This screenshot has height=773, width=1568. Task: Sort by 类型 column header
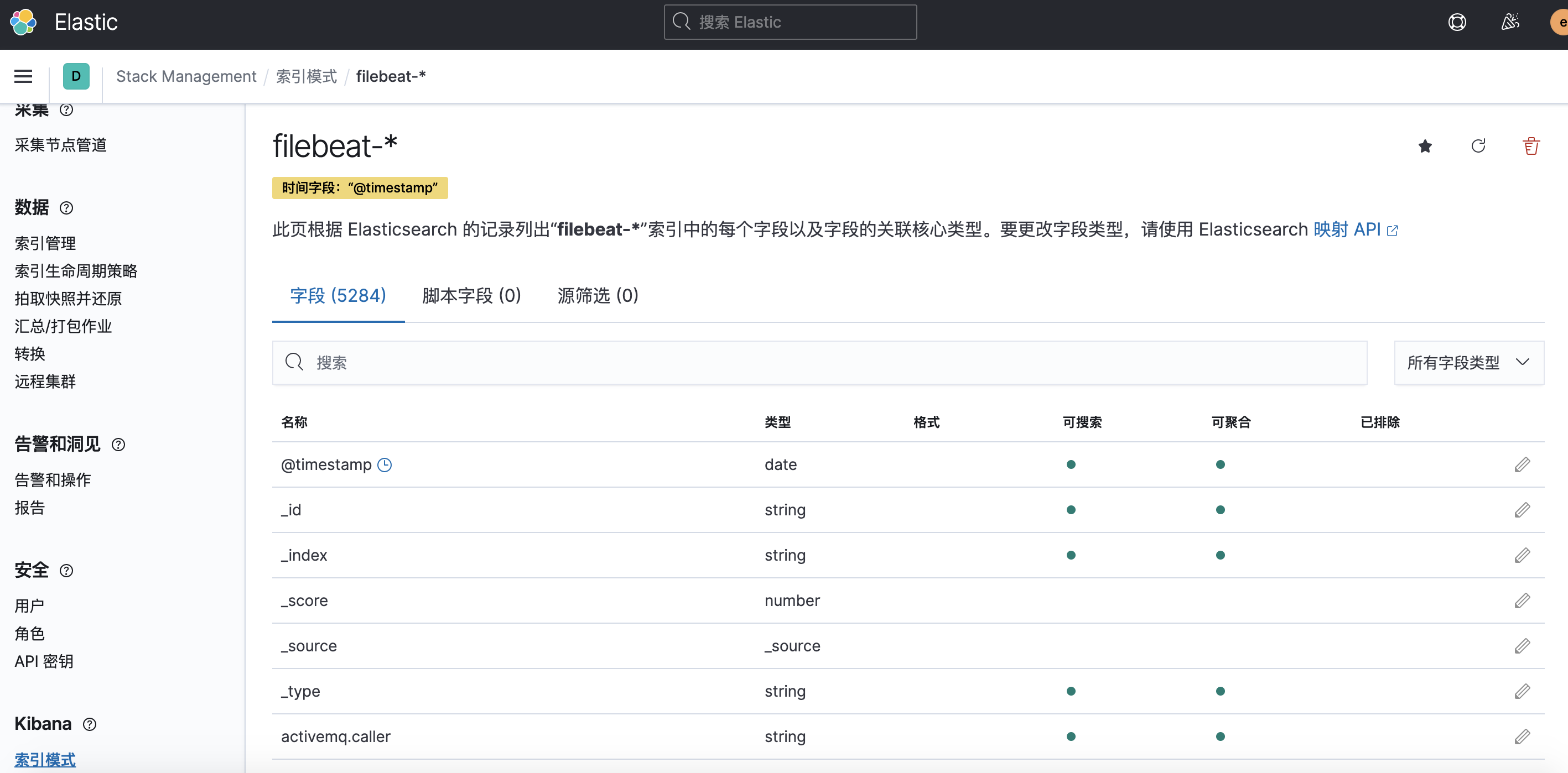coord(777,422)
